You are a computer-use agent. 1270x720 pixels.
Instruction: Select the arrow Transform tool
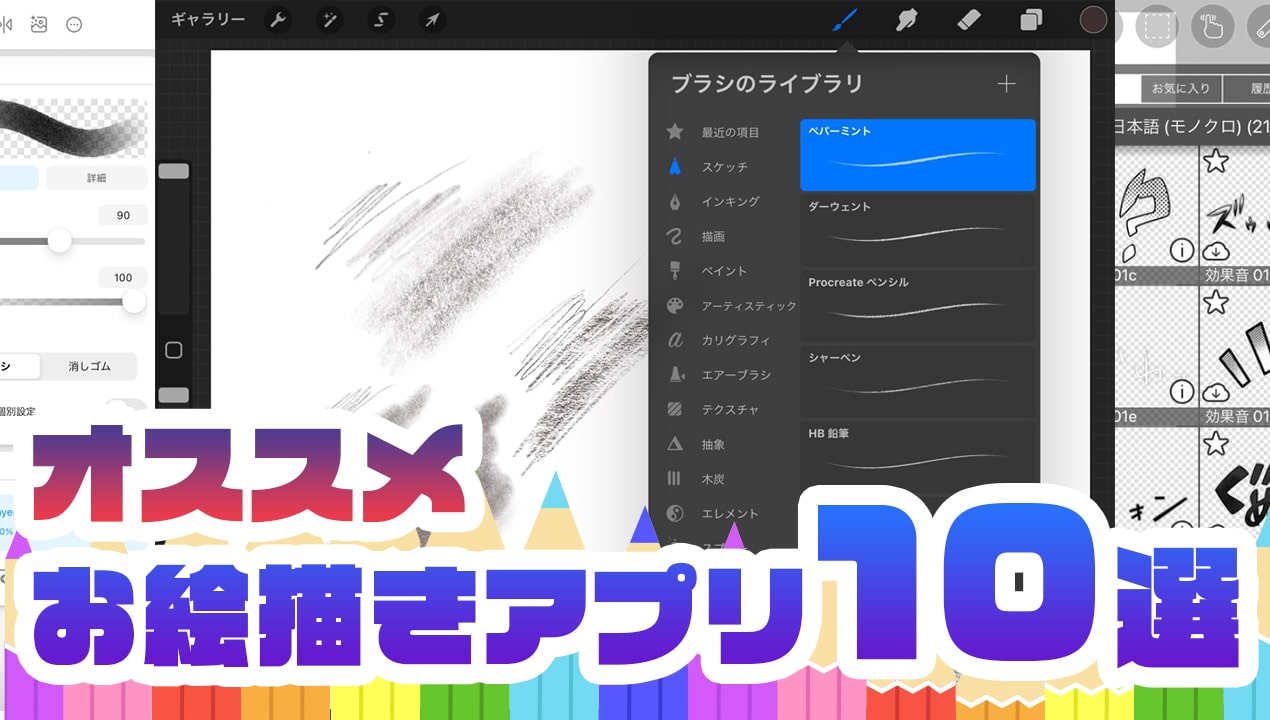pyautogui.click(x=432, y=19)
